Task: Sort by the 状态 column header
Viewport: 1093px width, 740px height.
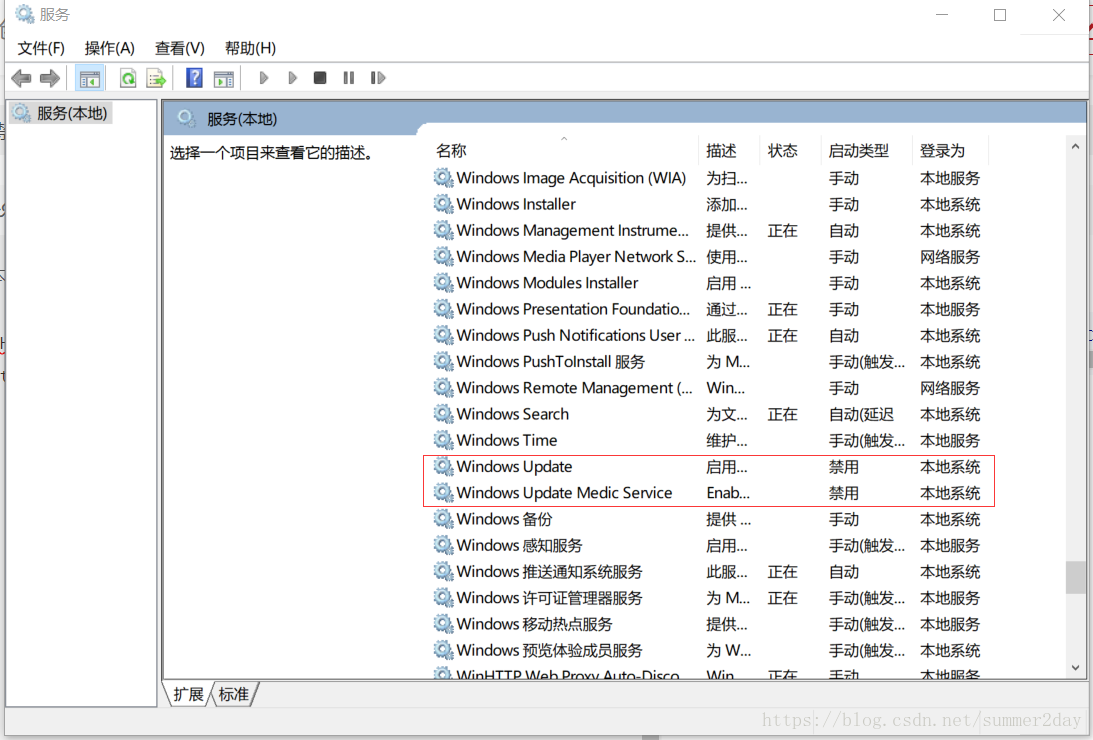Action: tap(790, 151)
